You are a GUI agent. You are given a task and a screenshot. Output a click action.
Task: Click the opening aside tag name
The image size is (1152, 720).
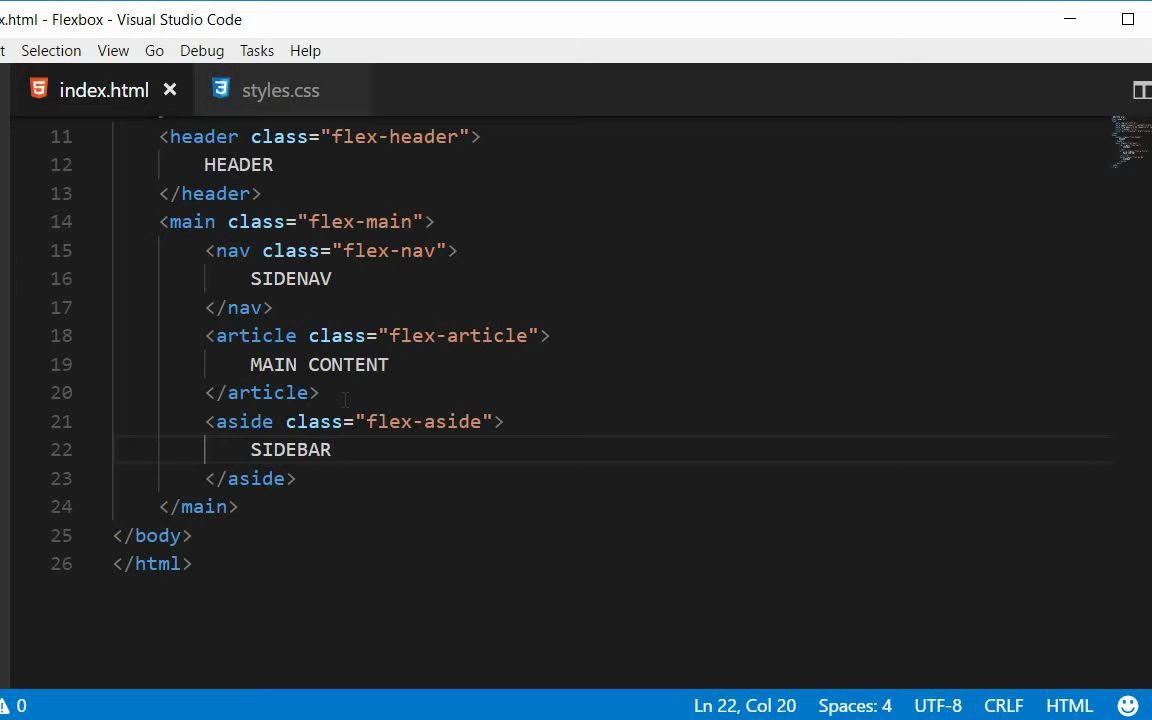(244, 422)
